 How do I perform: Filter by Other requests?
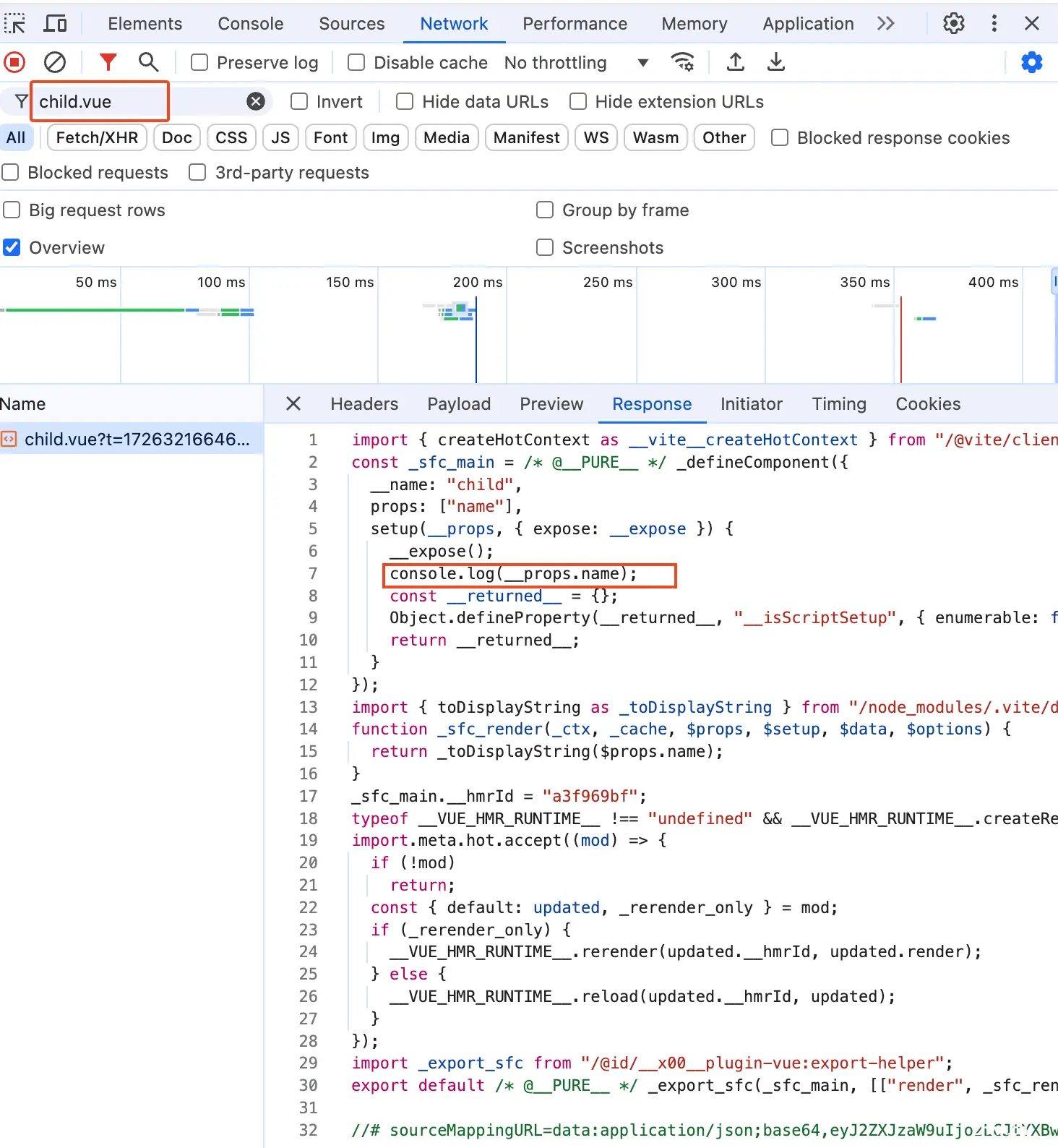point(724,137)
